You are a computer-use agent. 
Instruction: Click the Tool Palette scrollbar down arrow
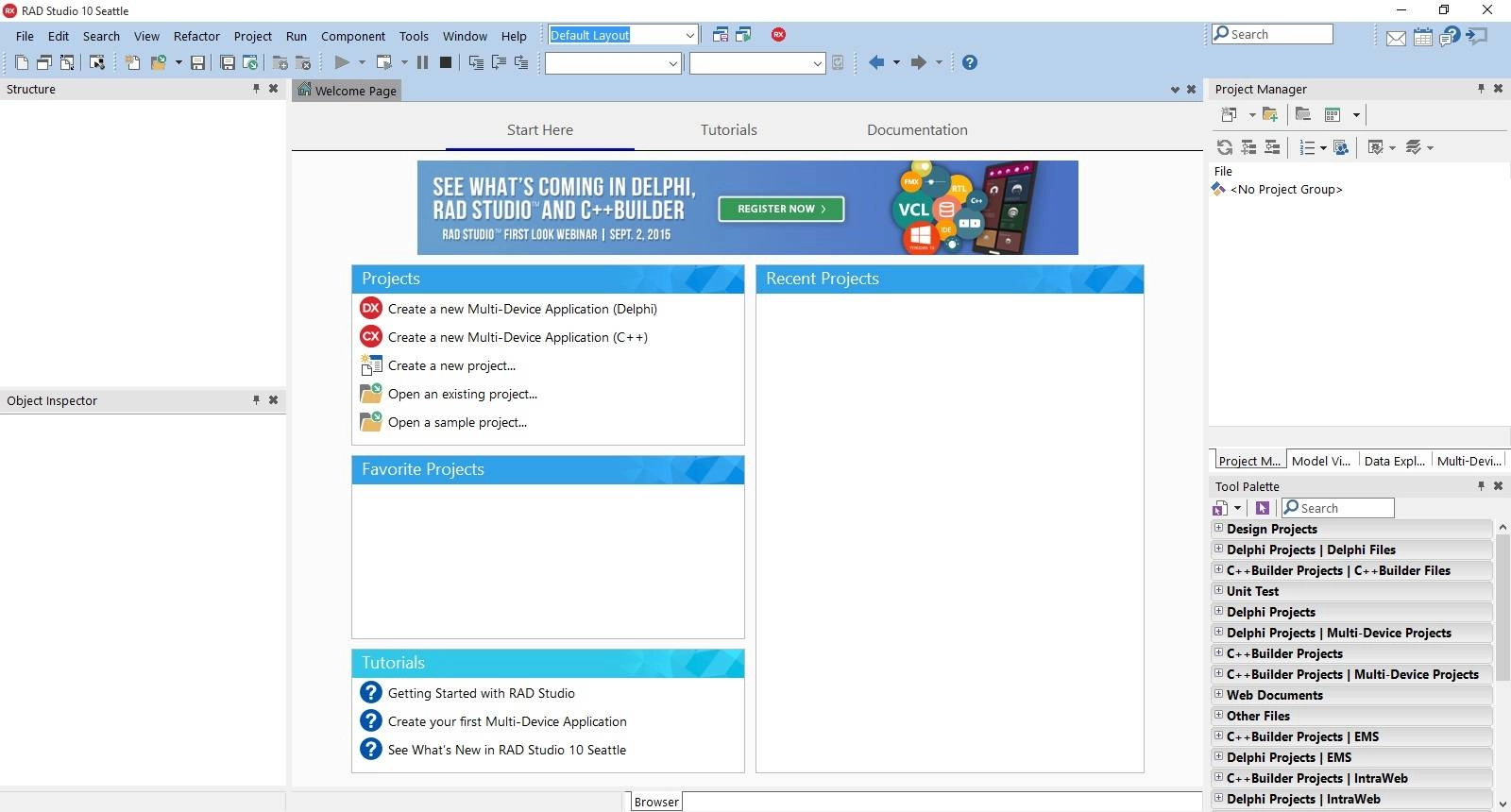1503,804
